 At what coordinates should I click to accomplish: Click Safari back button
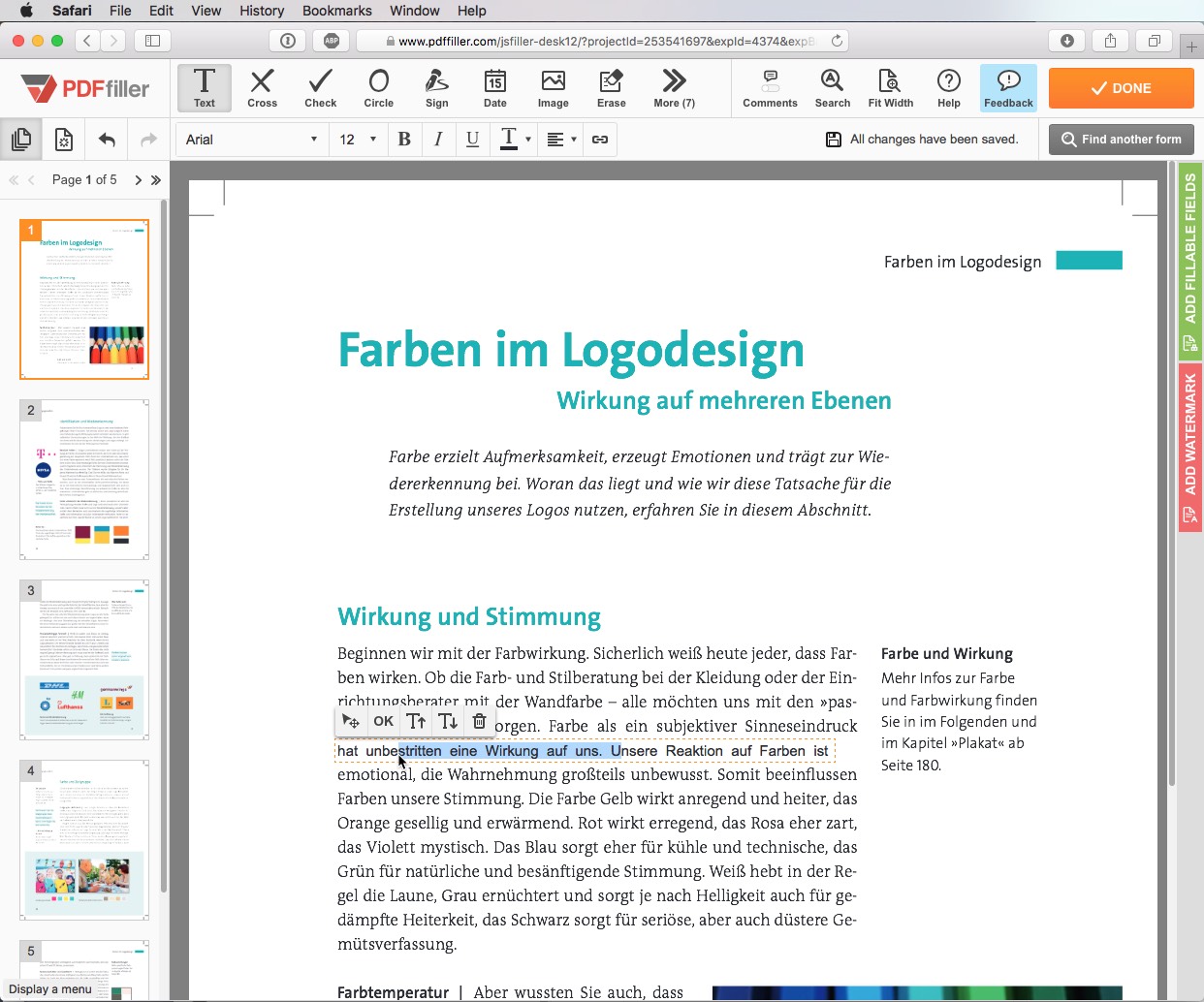(x=87, y=41)
